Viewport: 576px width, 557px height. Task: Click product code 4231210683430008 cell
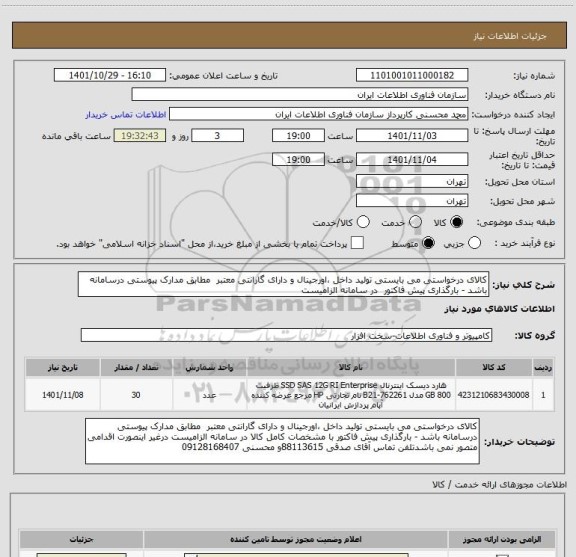pos(494,395)
